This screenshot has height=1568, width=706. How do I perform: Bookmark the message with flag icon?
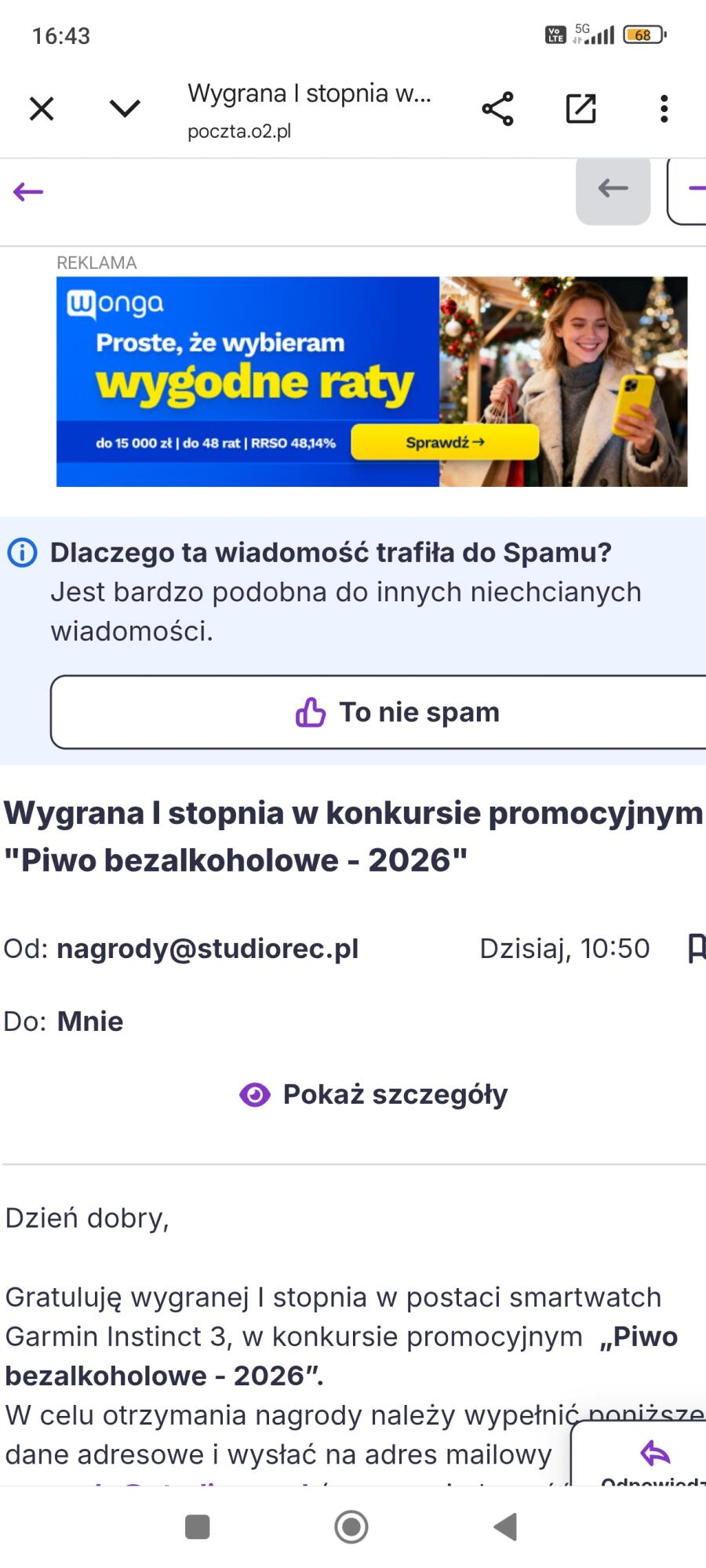(x=695, y=949)
